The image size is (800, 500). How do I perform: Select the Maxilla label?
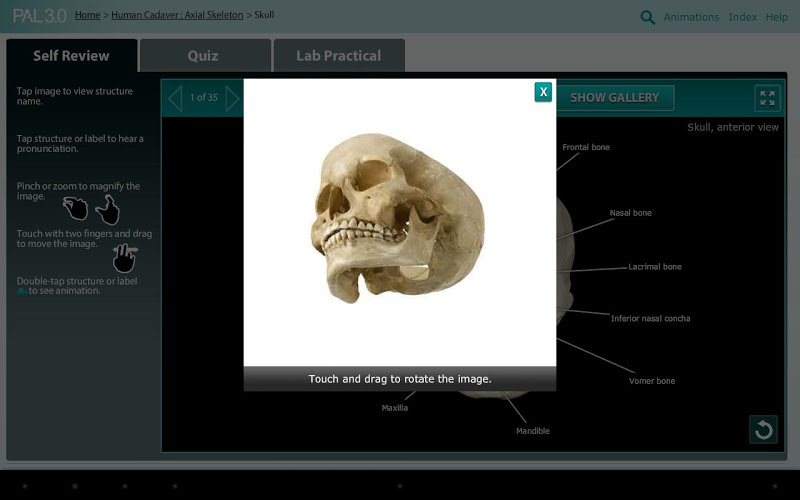pos(394,408)
